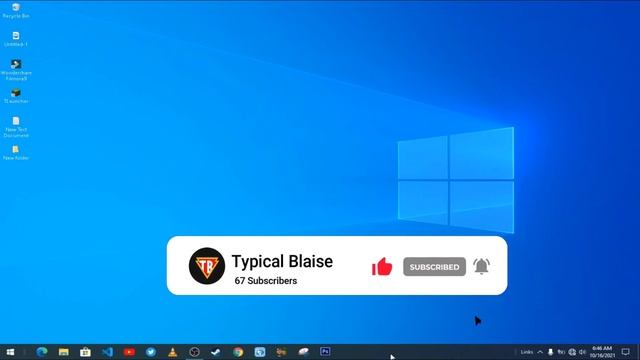Viewport: 640px width, 360px height.
Task: Select the Untitled-1 file on the desktop
Action: (x=16, y=39)
